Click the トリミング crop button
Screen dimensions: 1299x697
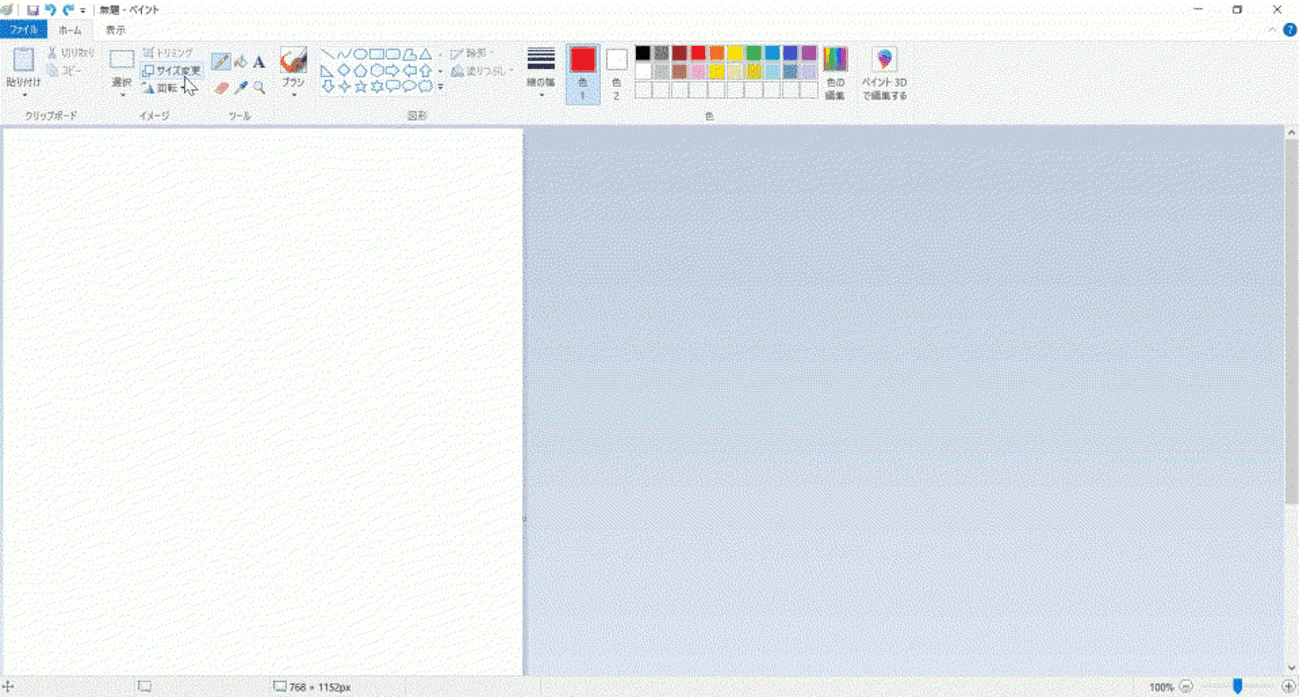tap(168, 53)
